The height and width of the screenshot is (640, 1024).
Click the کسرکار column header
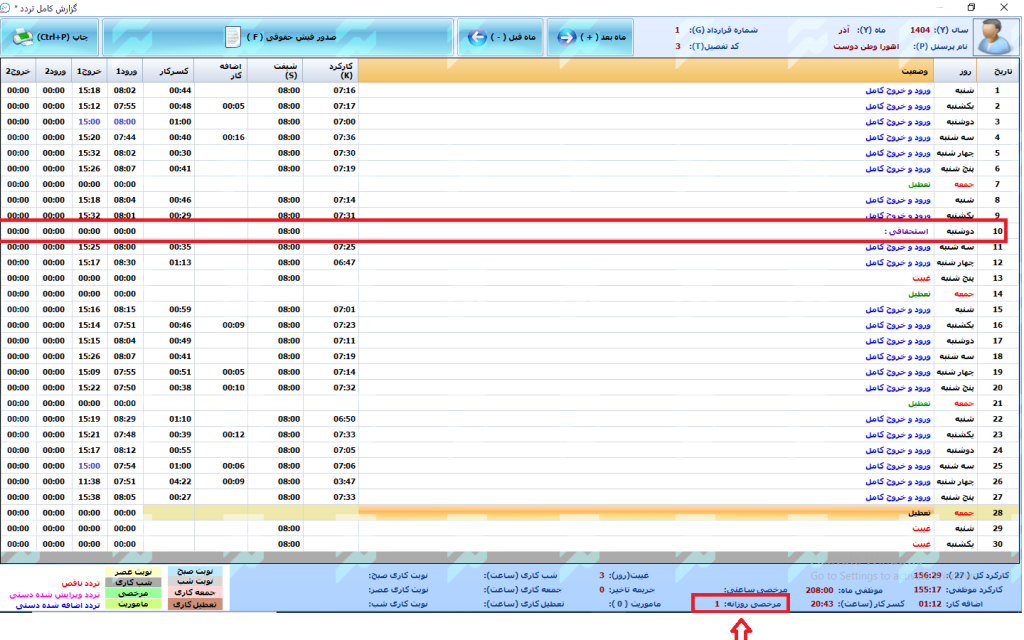168,71
